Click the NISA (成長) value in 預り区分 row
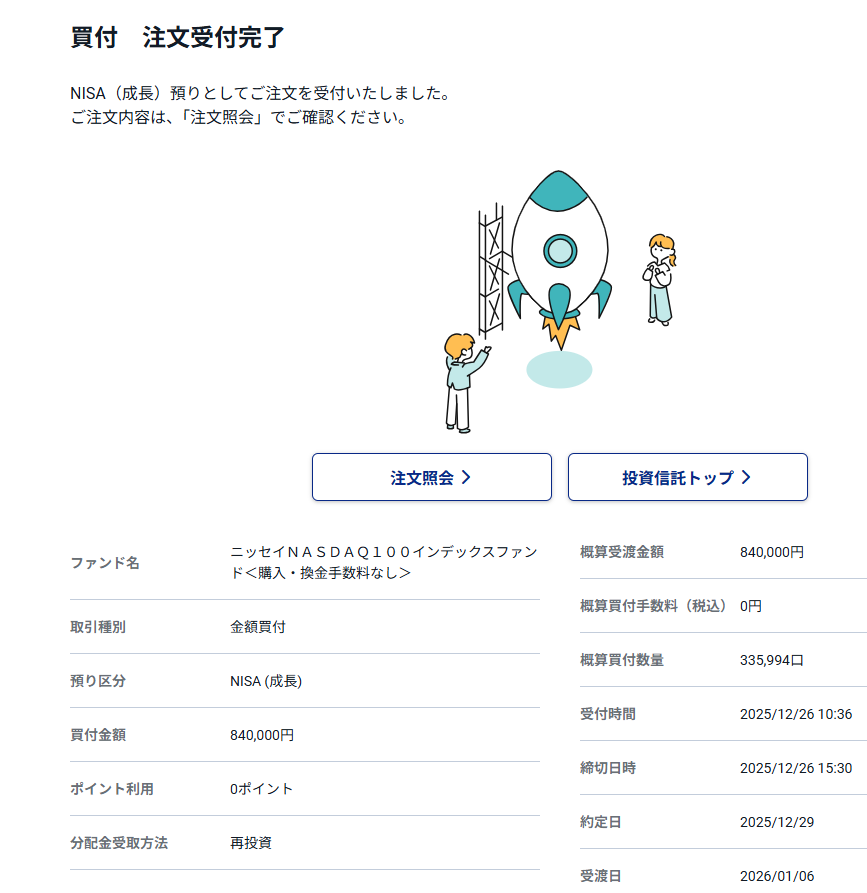This screenshot has width=867, height=893. [x=266, y=681]
